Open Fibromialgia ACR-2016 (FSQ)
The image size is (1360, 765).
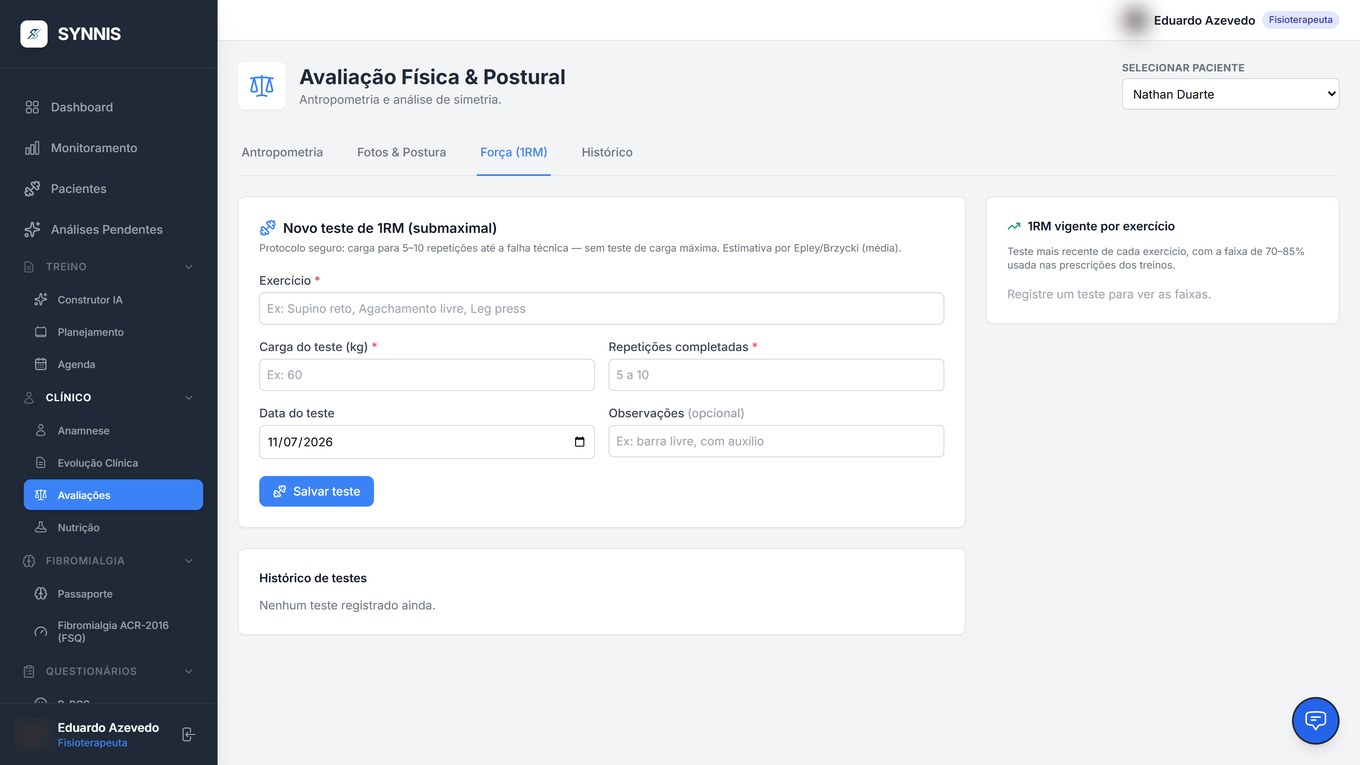tap(113, 631)
